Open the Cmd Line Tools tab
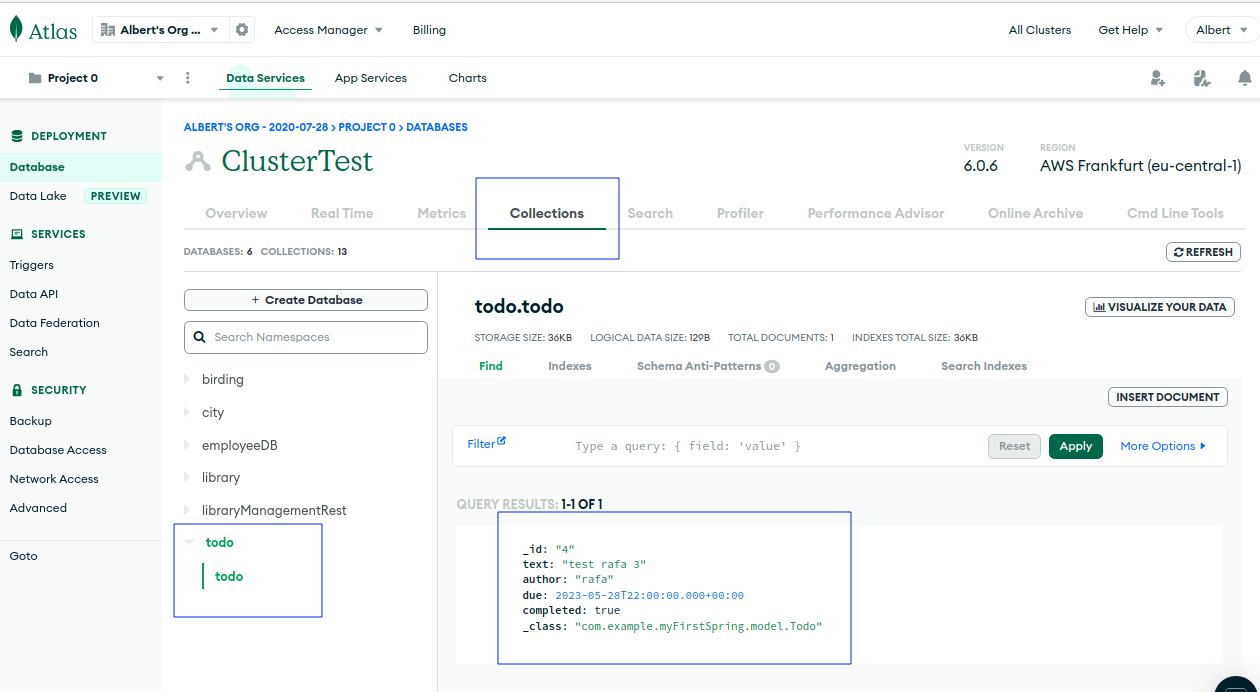The width and height of the screenshot is (1260, 692). click(1175, 213)
